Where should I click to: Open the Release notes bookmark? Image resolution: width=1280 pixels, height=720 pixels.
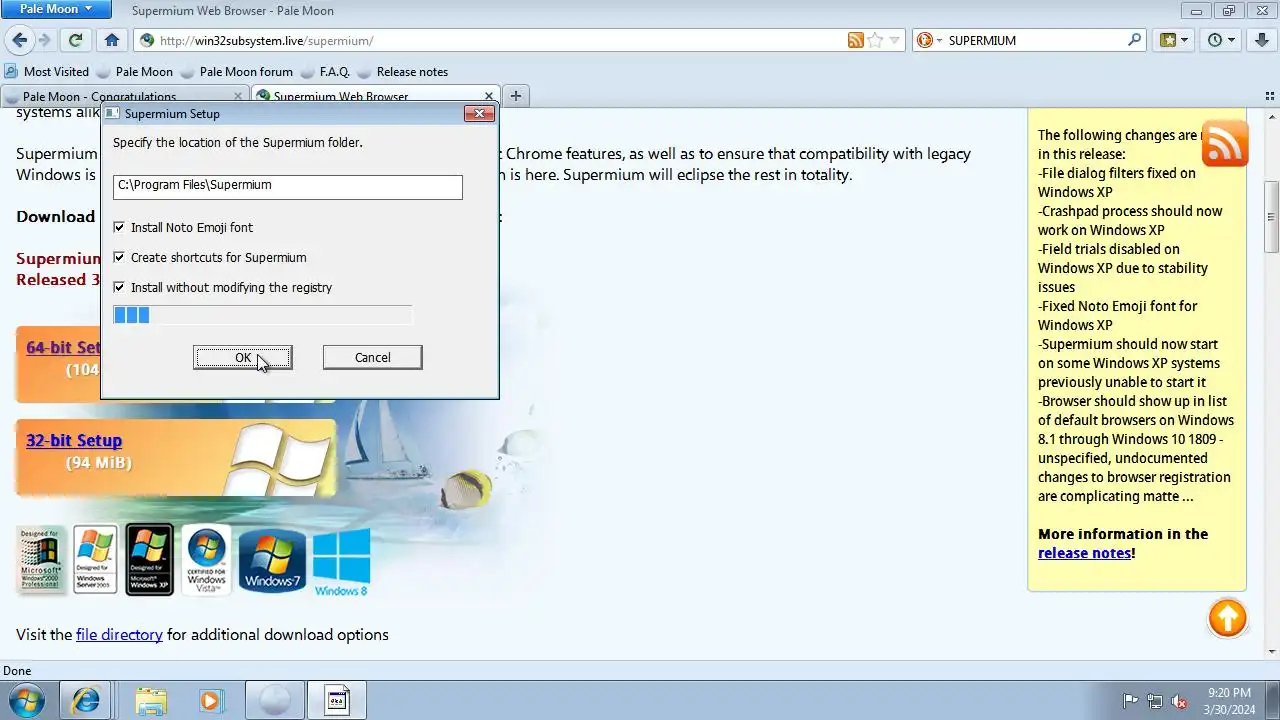402,72
